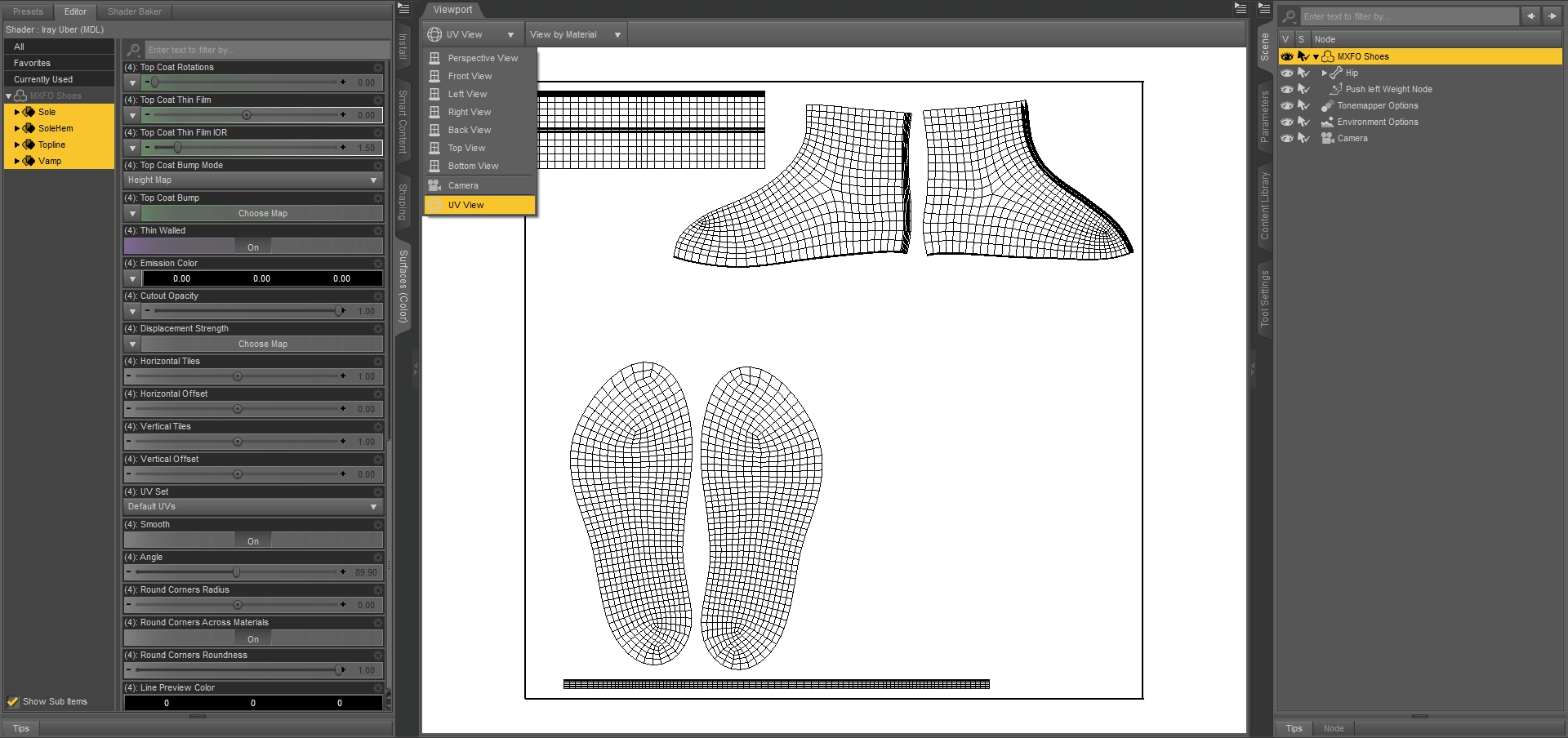Toggle visibility eye for Environment Options
The height and width of the screenshot is (738, 1568).
click(x=1287, y=122)
